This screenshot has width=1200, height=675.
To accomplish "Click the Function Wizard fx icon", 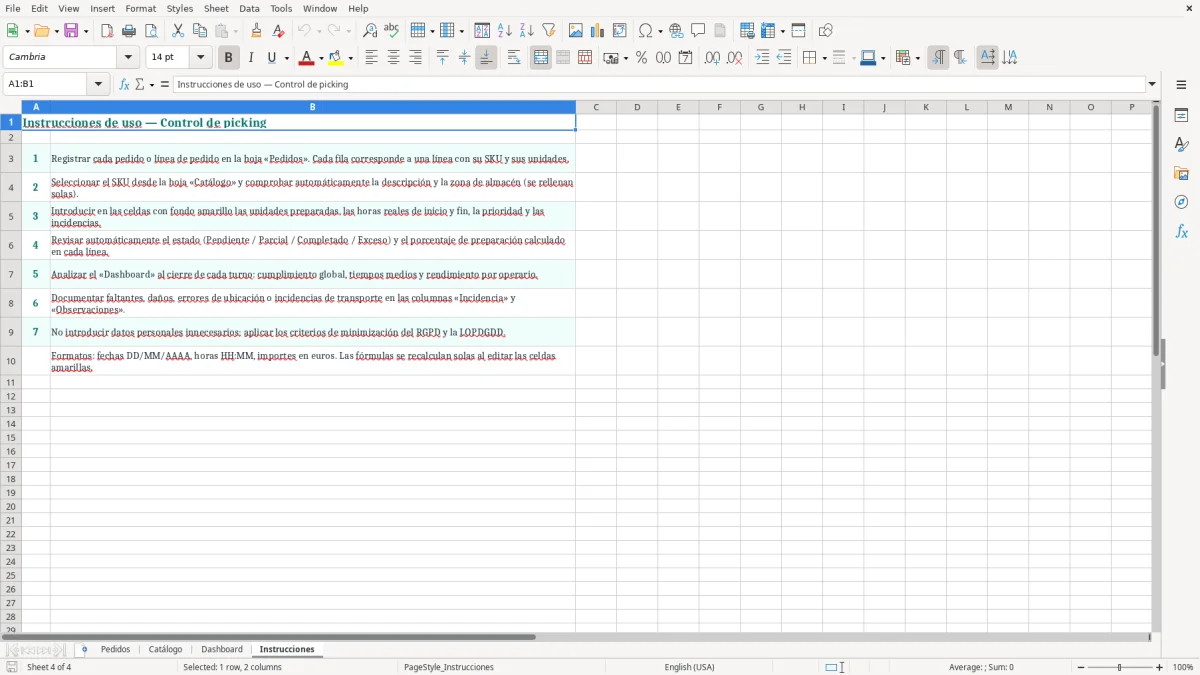I will pyautogui.click(x=125, y=85).
